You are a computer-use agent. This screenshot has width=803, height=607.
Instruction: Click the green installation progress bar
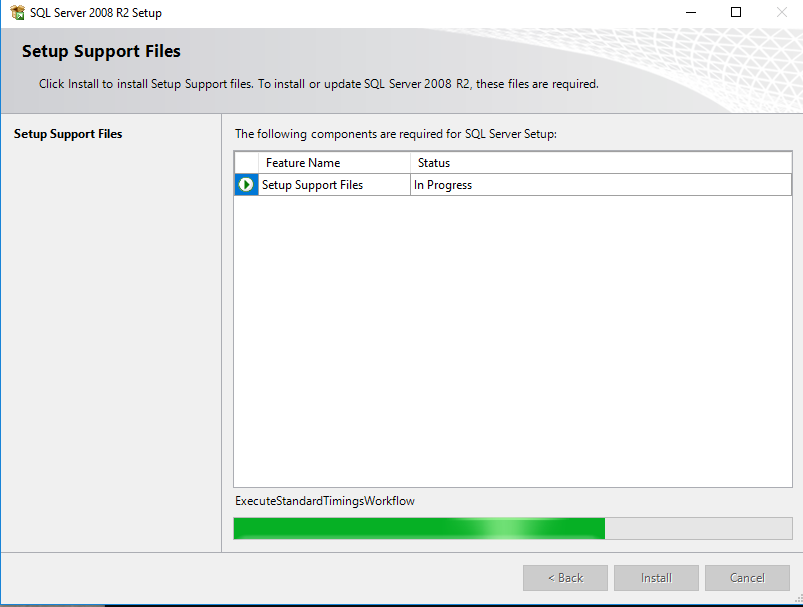point(513,529)
